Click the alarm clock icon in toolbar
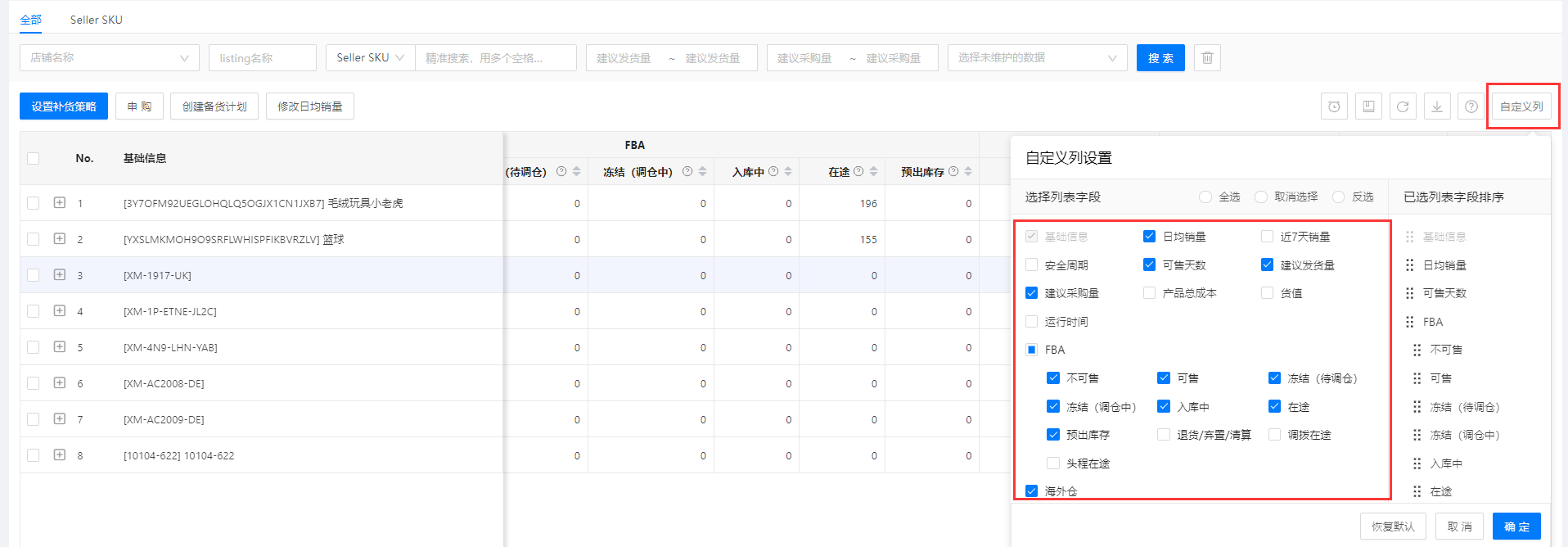The width and height of the screenshot is (1568, 547). point(1334,106)
